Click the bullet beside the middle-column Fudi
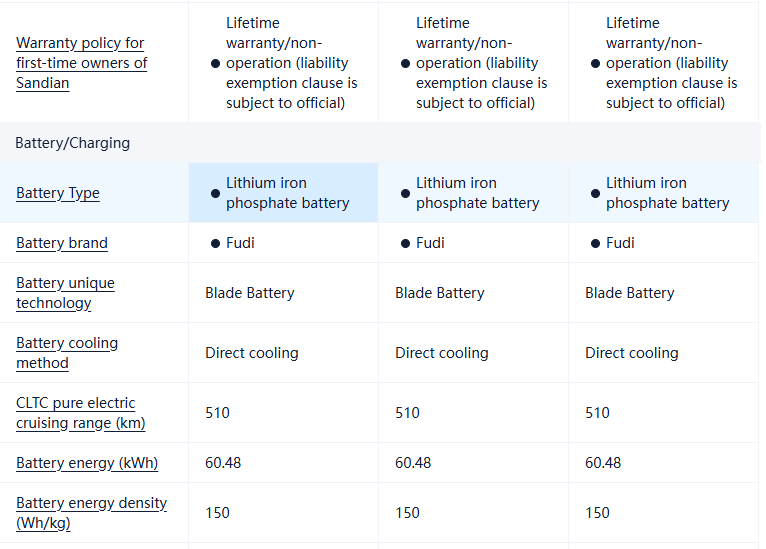 pos(405,243)
